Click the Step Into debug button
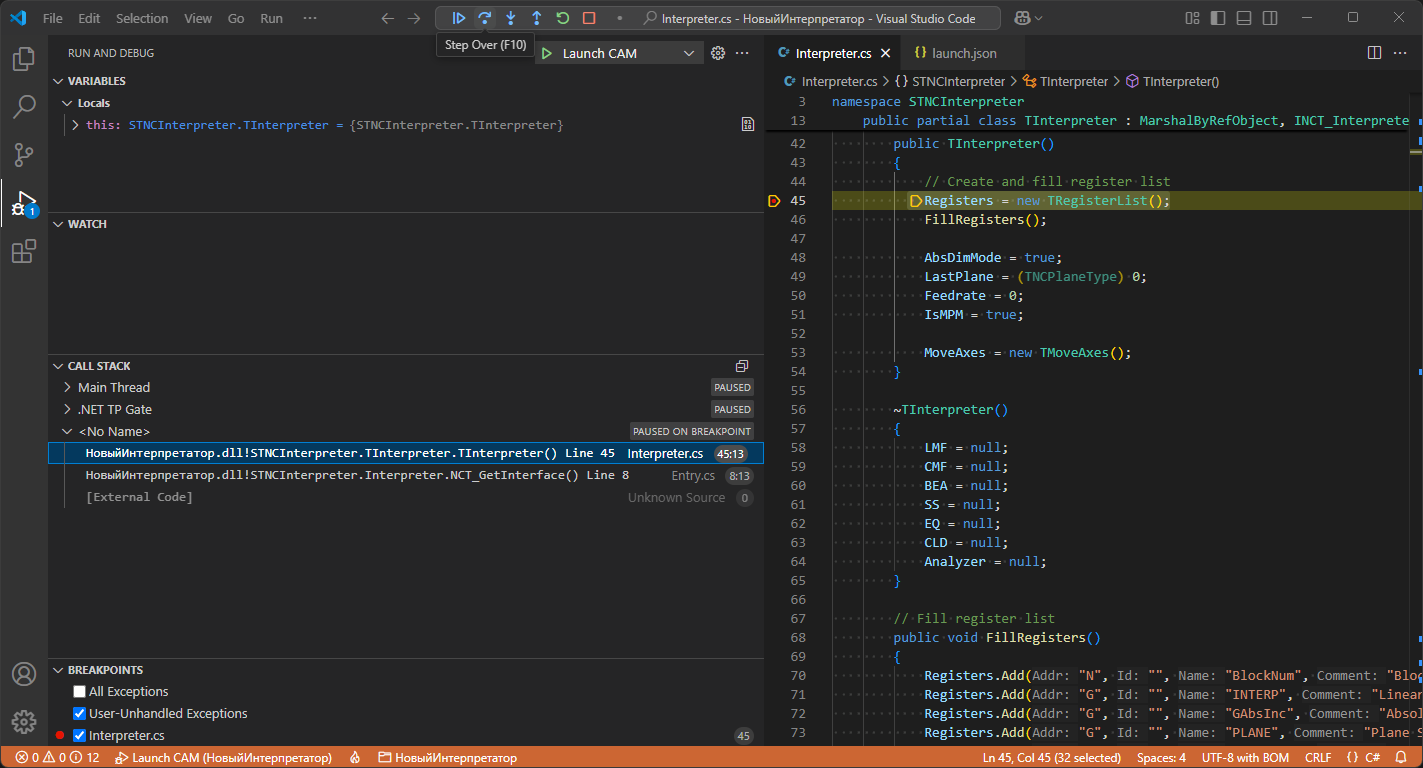This screenshot has width=1423, height=768. [x=511, y=18]
